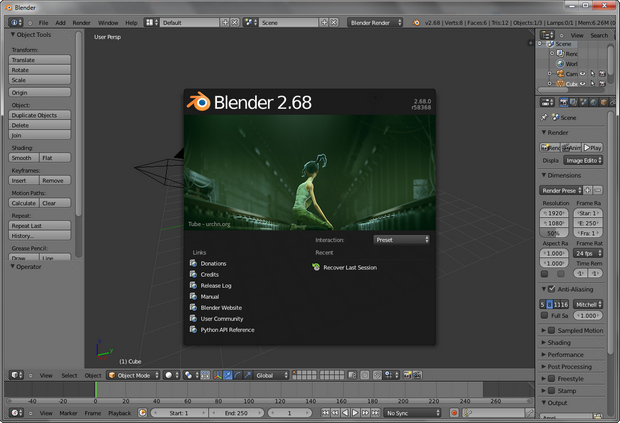Select the Render Layers properties tab icon
620x423 pixels.
point(574,102)
